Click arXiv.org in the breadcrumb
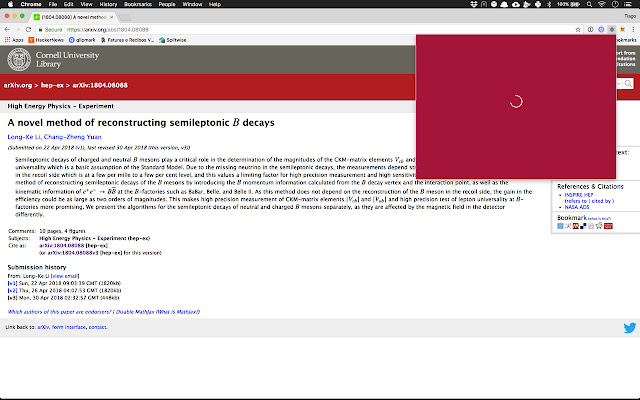Viewport: 640px width, 400px height. (18, 85)
